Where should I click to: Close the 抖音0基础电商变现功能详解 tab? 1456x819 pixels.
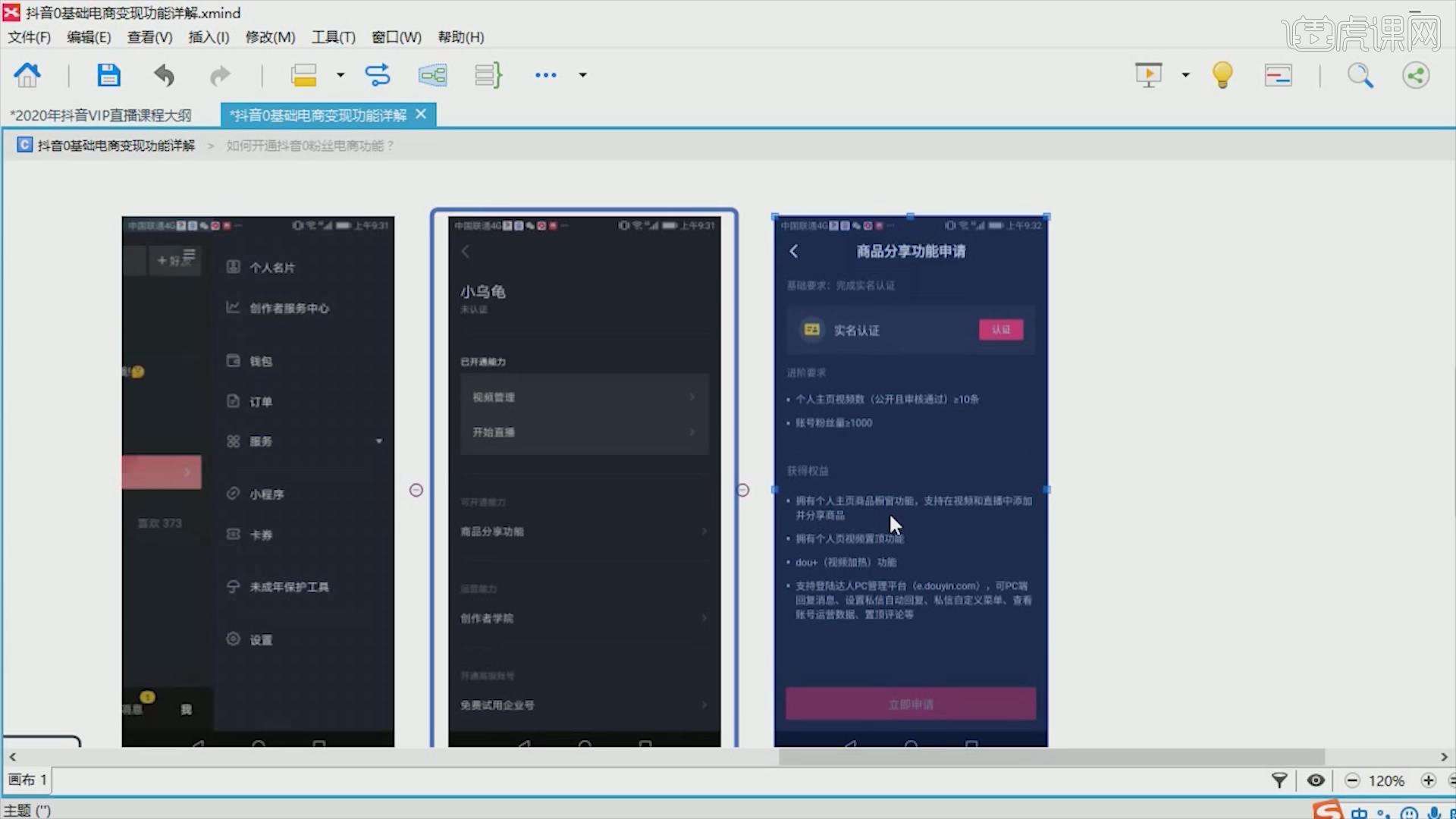tap(421, 115)
